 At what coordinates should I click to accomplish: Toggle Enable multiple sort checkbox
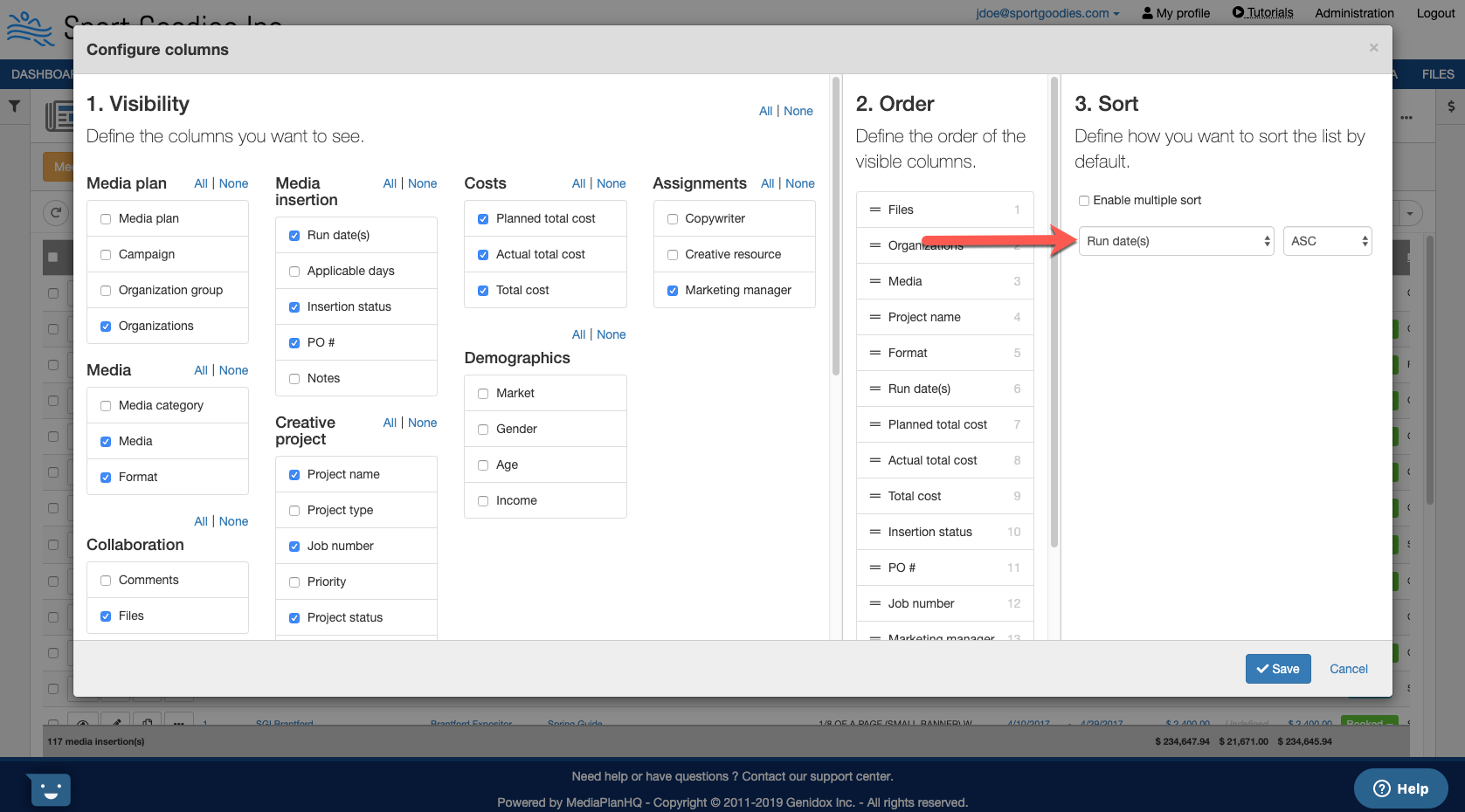tap(1084, 201)
